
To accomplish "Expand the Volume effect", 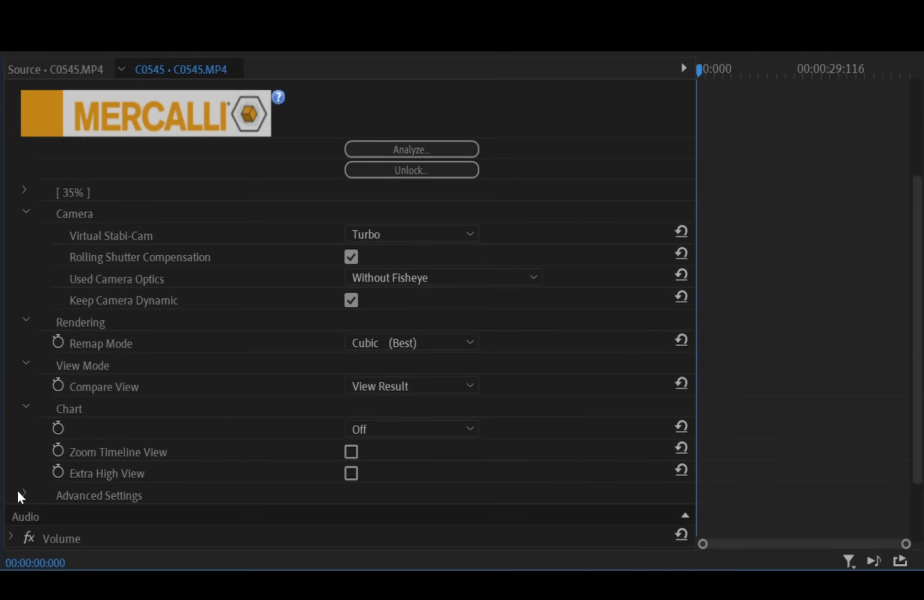I will pyautogui.click(x=11, y=536).
